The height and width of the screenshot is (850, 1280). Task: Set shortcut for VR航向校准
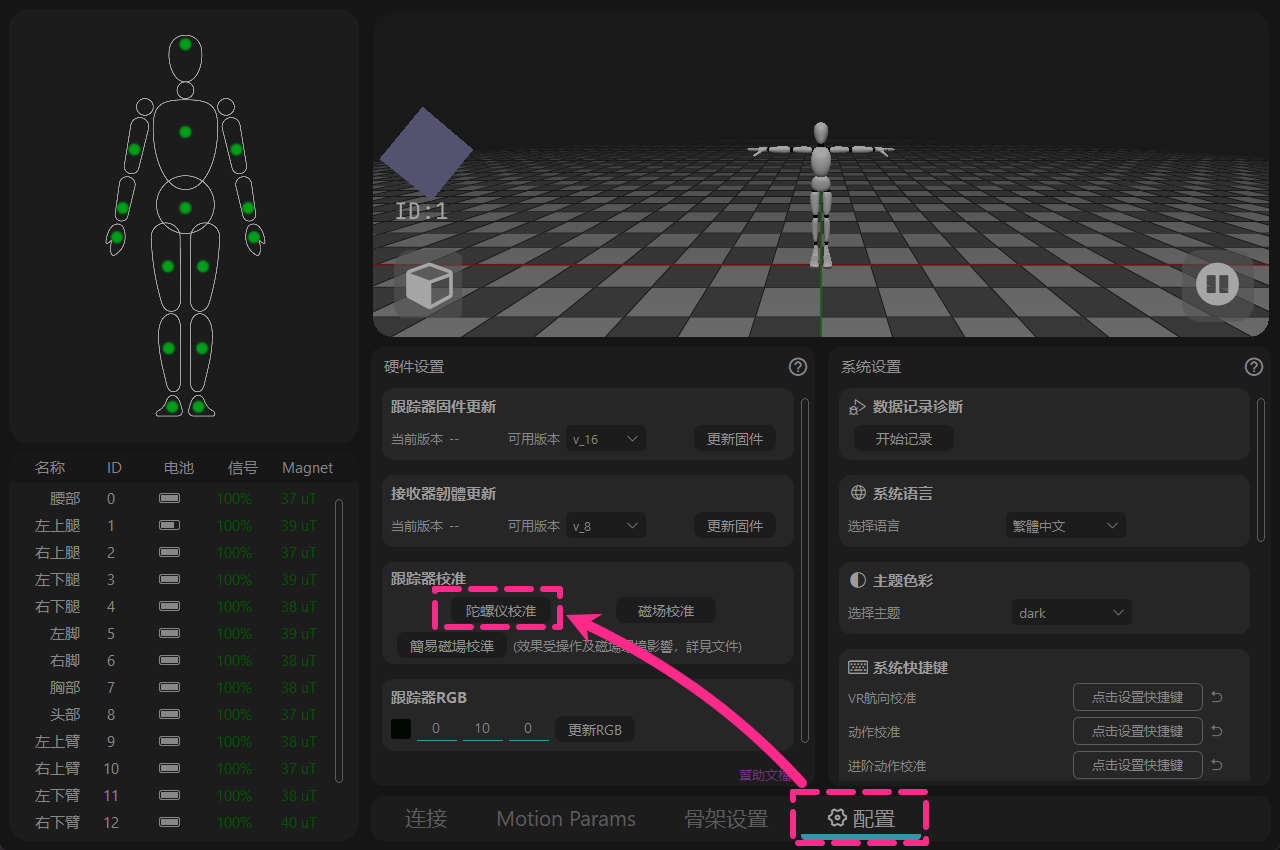tap(1138, 697)
